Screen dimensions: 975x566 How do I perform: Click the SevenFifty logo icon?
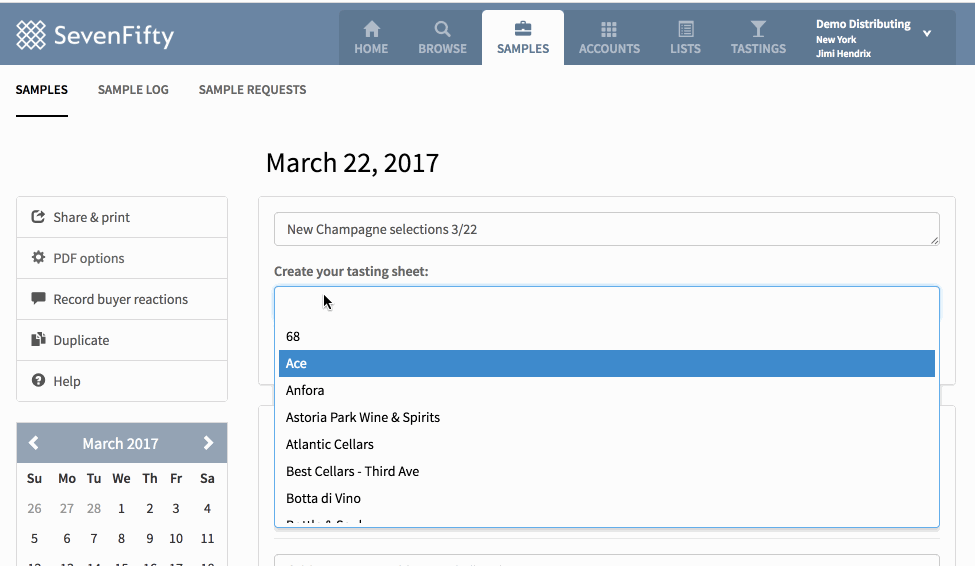pos(30,35)
